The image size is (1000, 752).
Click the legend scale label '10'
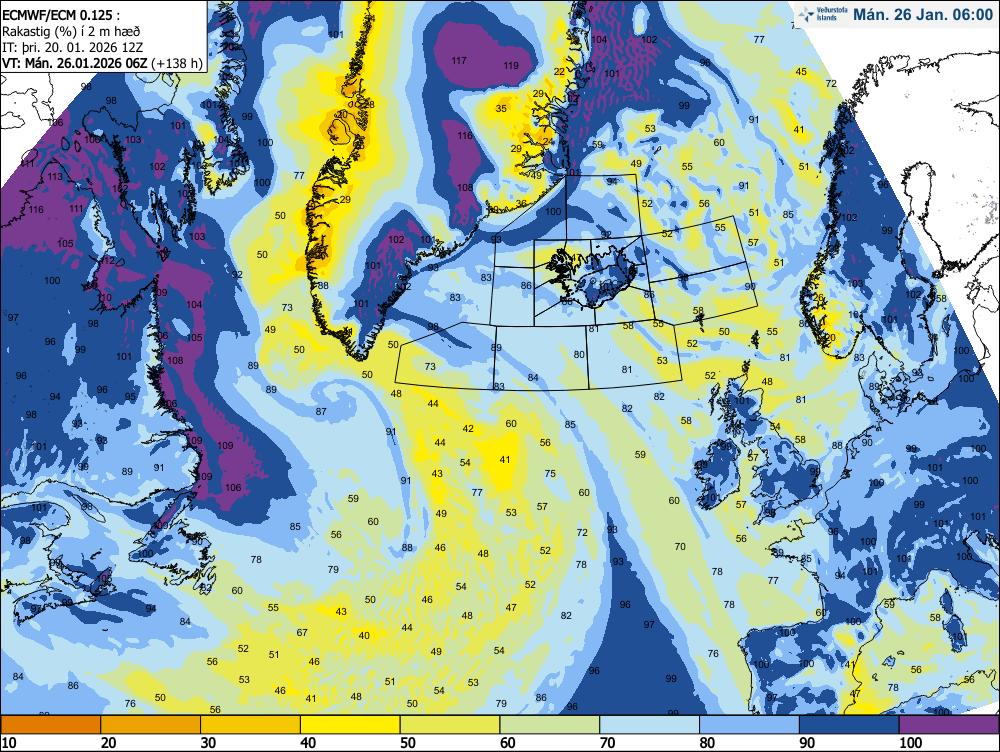9,742
